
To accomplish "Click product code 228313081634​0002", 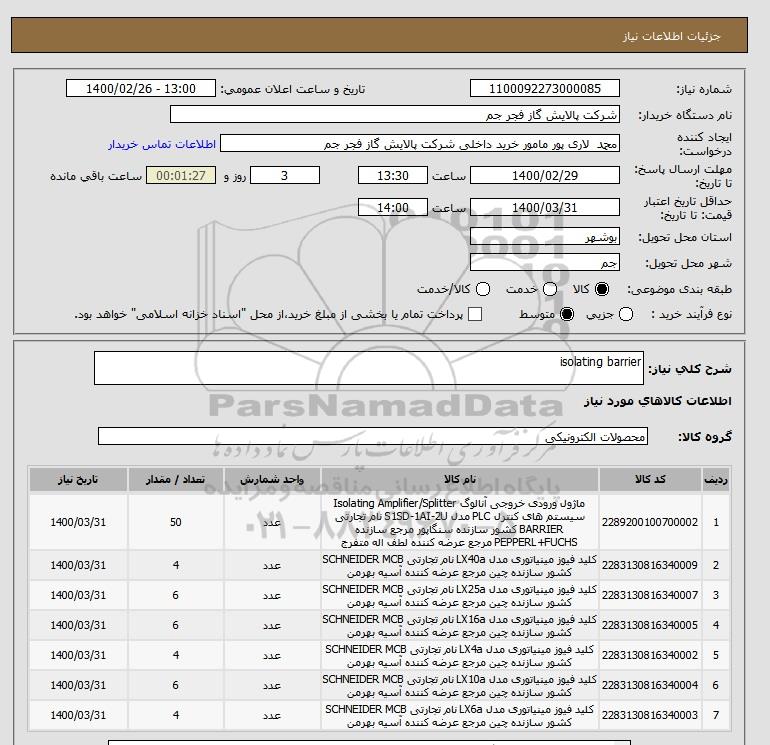I will click(650, 655).
